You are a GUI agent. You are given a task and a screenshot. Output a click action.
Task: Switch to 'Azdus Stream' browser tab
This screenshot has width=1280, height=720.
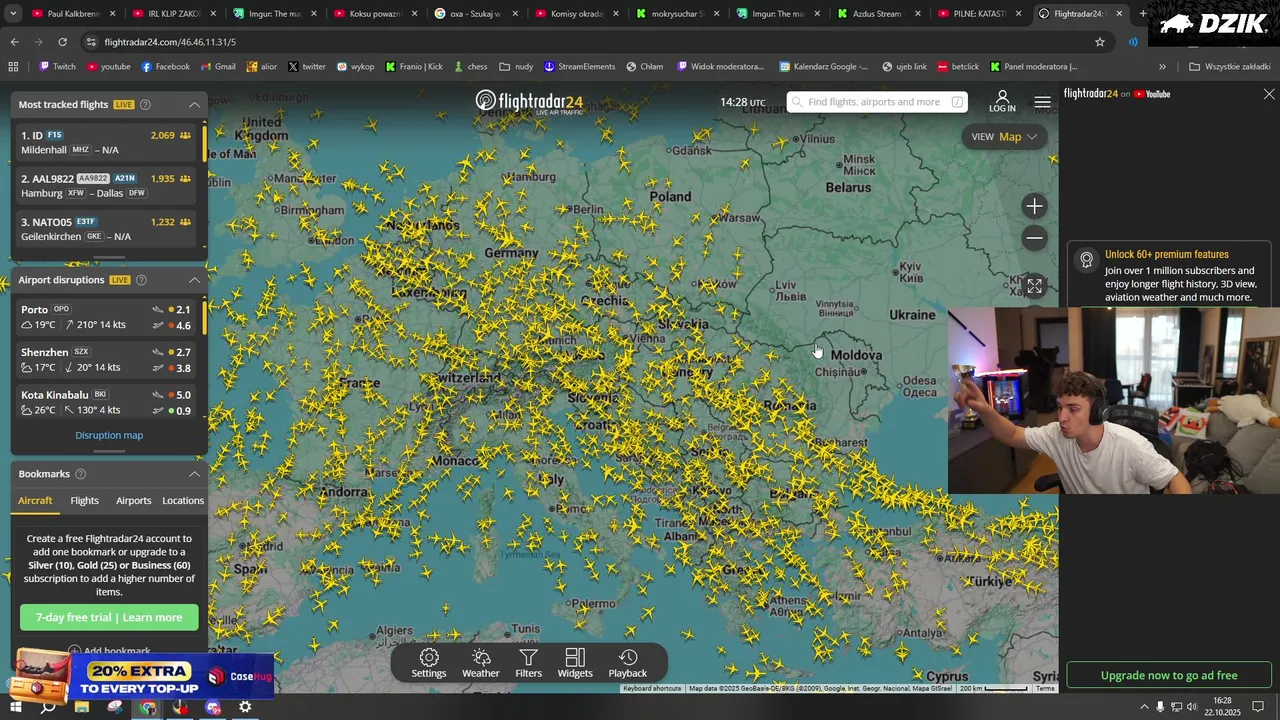tap(880, 14)
